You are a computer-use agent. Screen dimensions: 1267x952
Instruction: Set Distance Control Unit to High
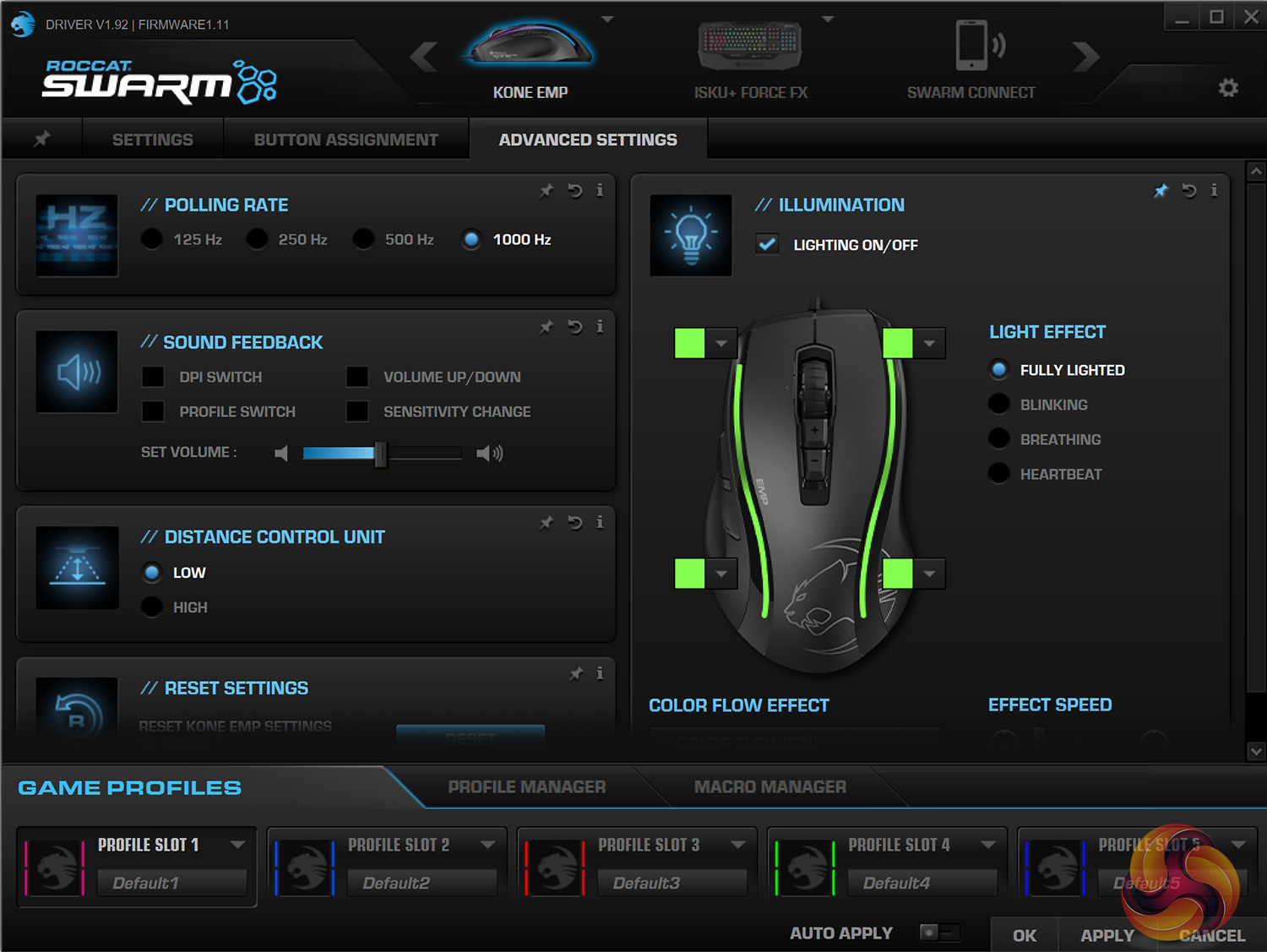(x=152, y=607)
